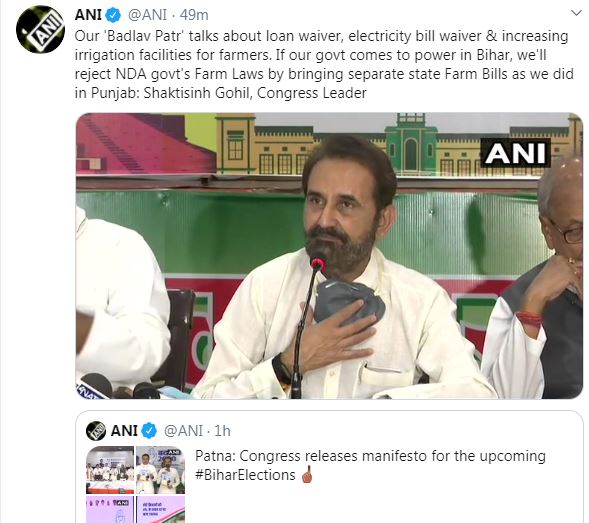Open the press conference video image
589x523 pixels.
(x=329, y=256)
